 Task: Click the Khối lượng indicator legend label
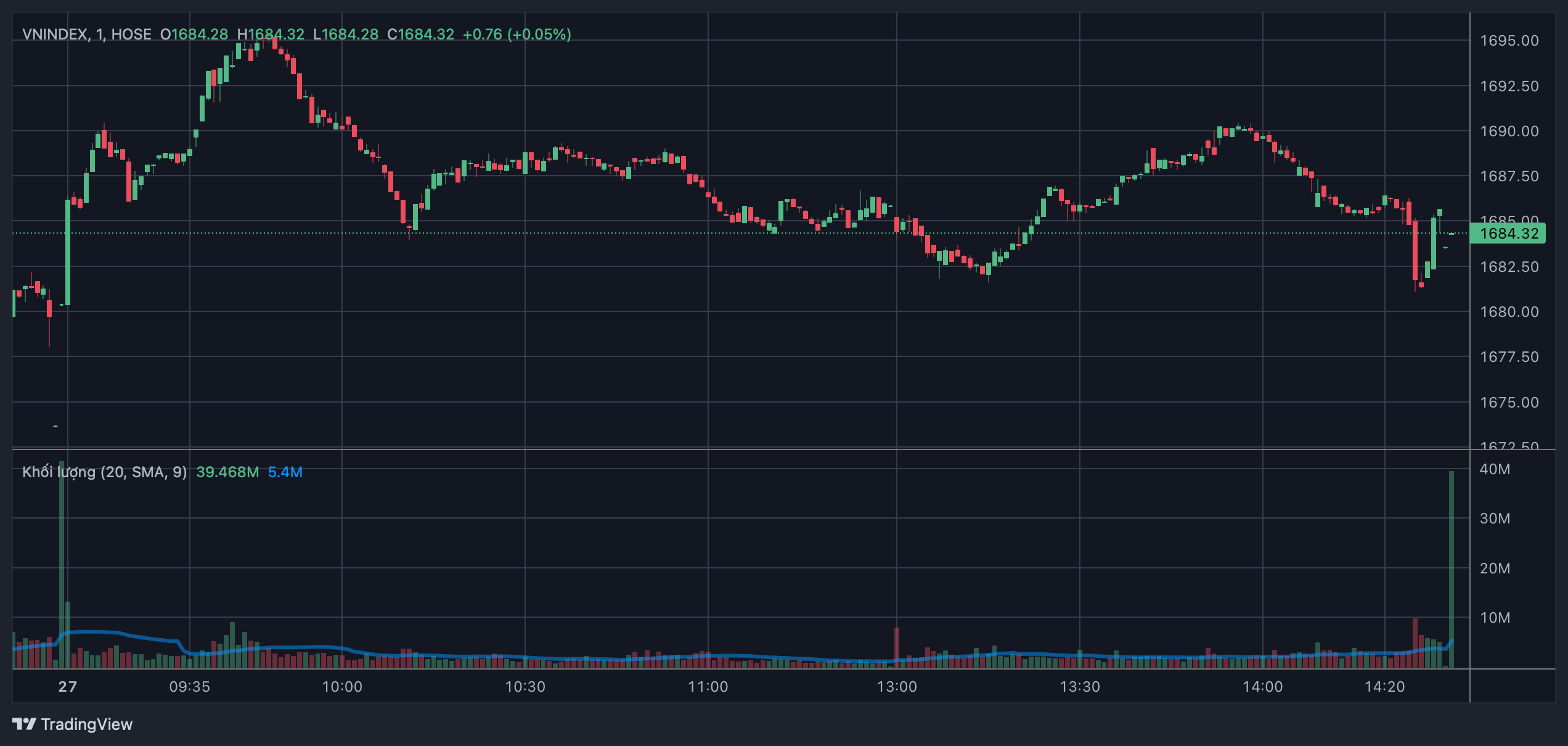point(104,472)
